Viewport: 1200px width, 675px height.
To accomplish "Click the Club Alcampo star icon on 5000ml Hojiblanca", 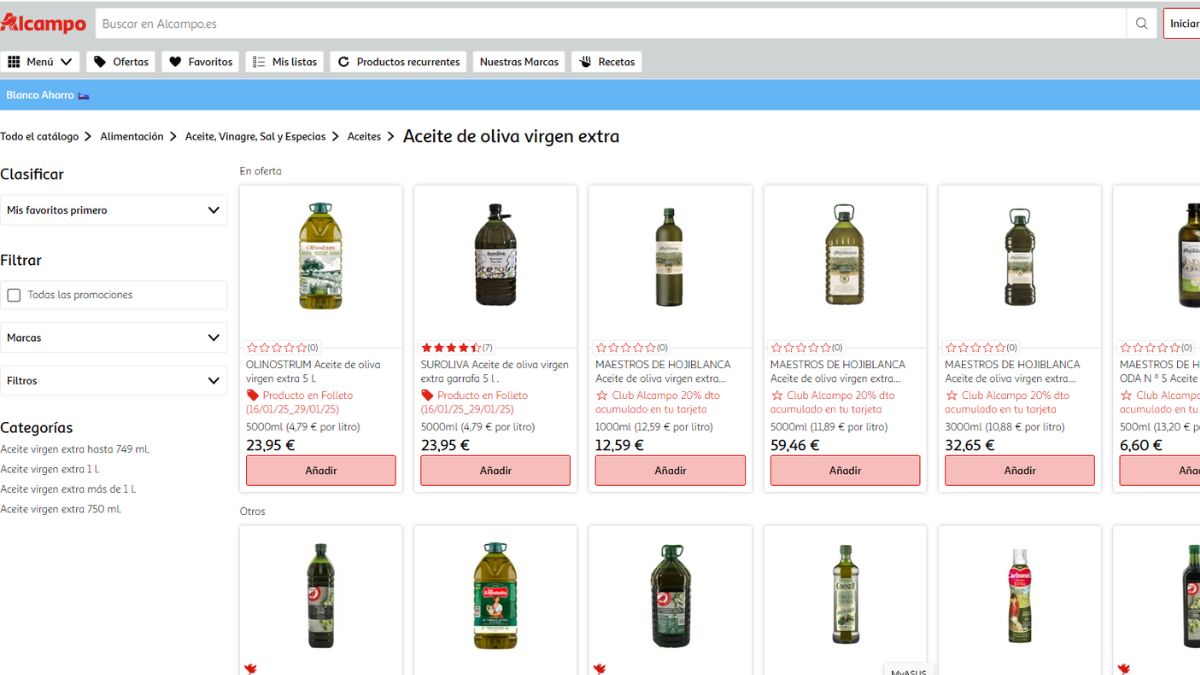I will [777, 396].
